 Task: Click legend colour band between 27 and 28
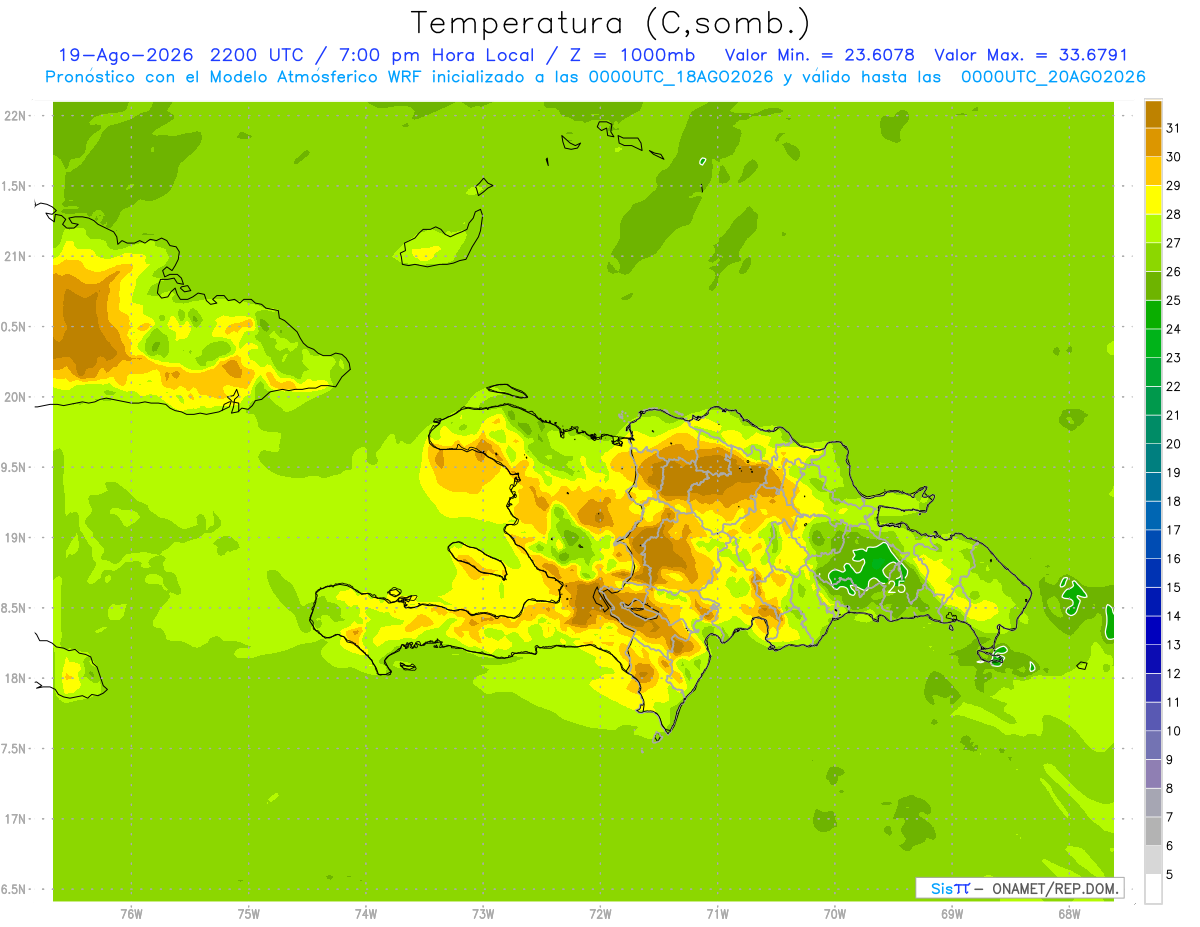[1153, 228]
